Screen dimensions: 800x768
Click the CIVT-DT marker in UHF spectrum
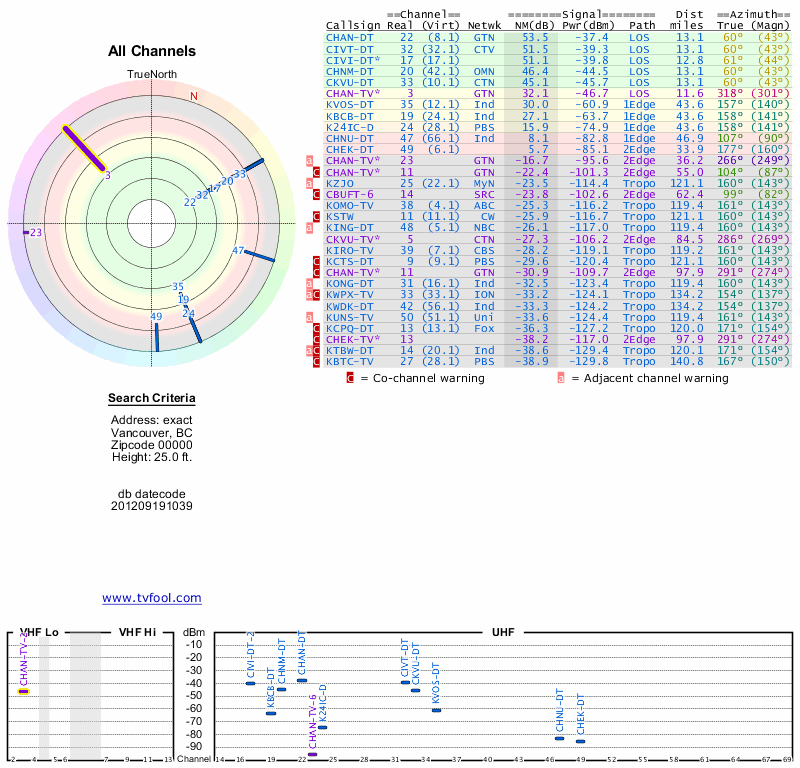[x=405, y=682]
